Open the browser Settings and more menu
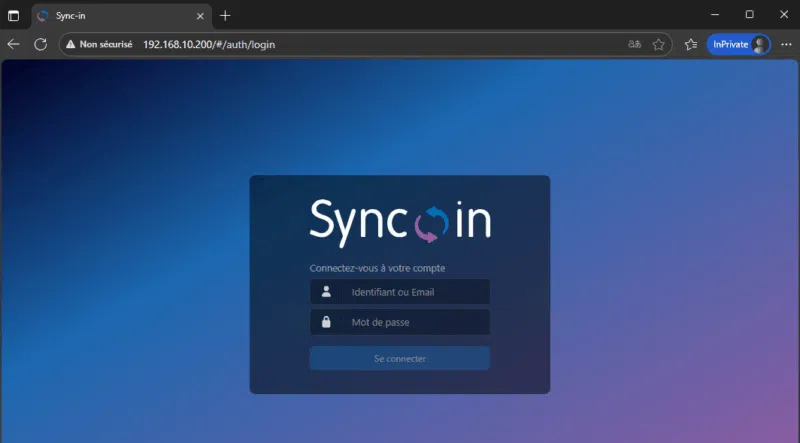 (x=785, y=44)
